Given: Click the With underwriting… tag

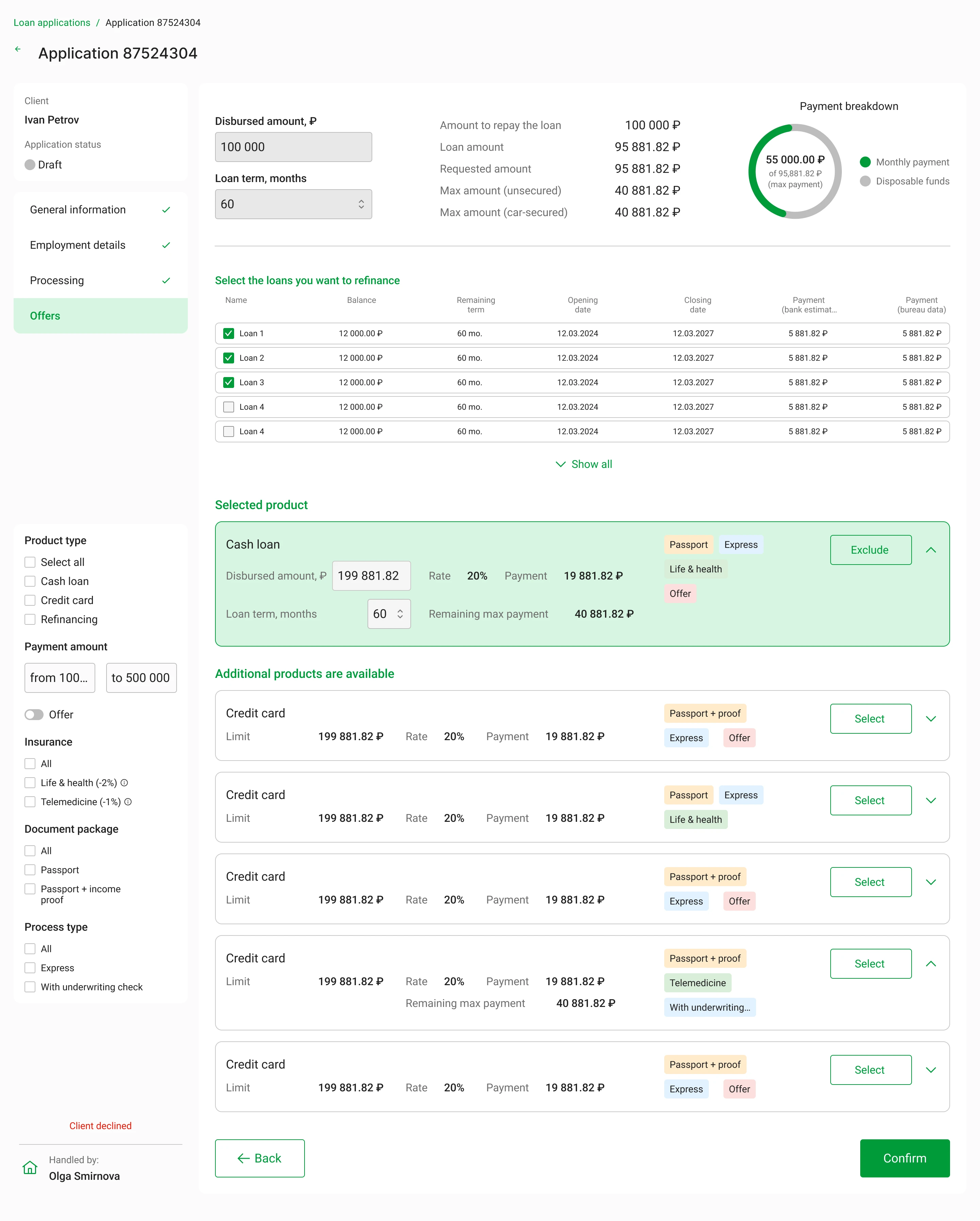Looking at the screenshot, I should 710,1008.
